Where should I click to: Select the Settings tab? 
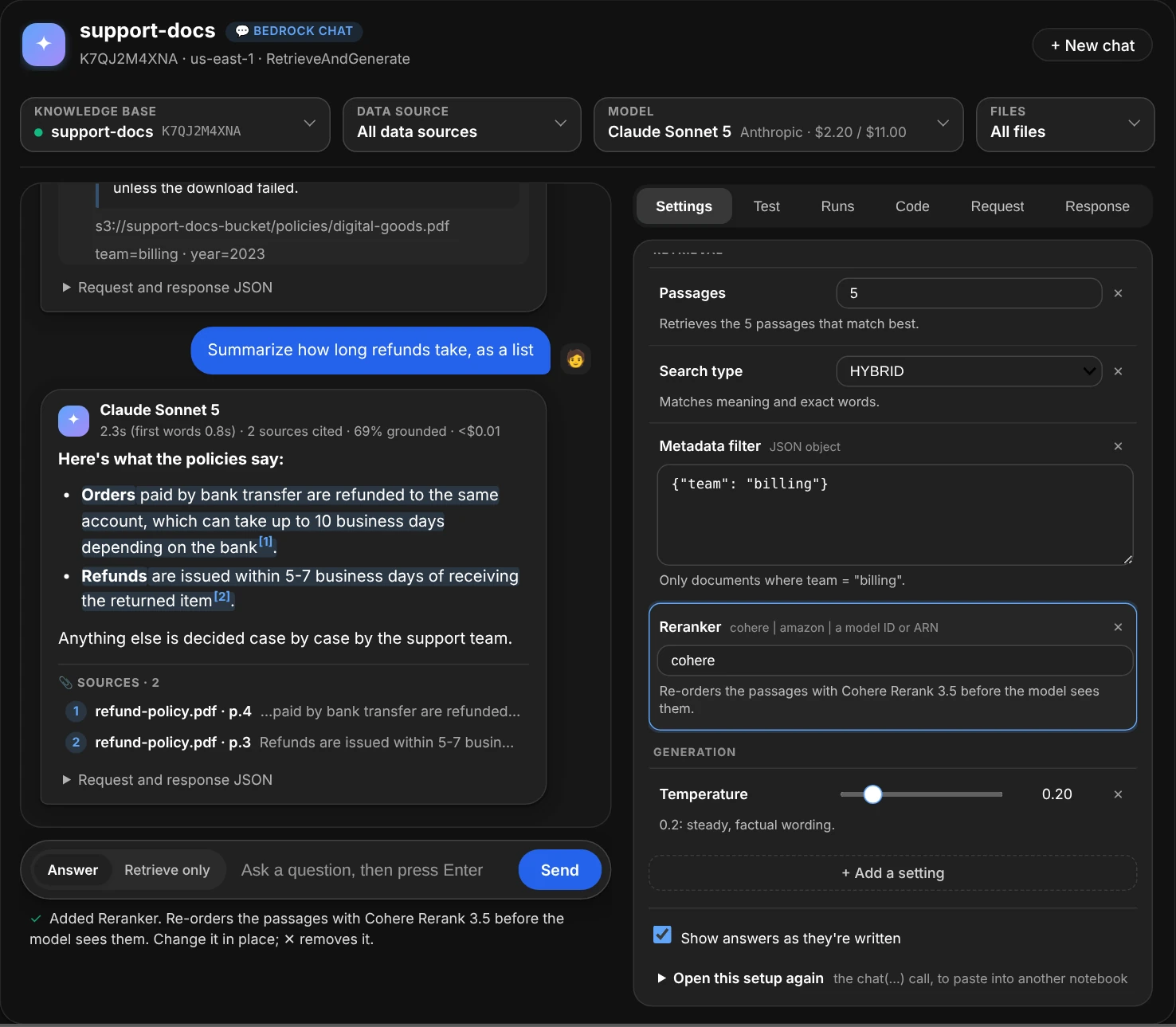[x=684, y=206]
